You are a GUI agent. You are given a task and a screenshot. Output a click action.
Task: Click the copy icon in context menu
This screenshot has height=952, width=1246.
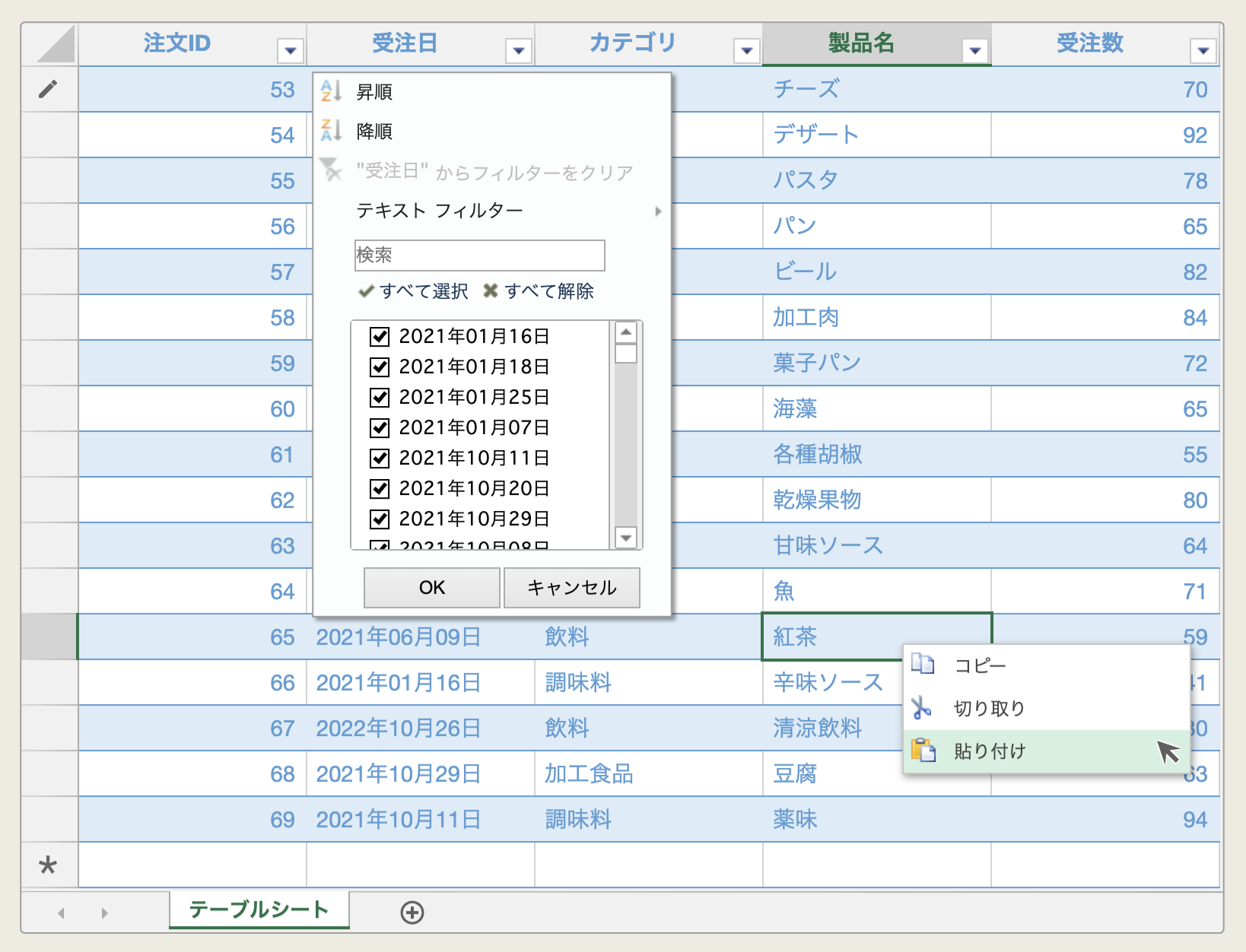coord(923,665)
